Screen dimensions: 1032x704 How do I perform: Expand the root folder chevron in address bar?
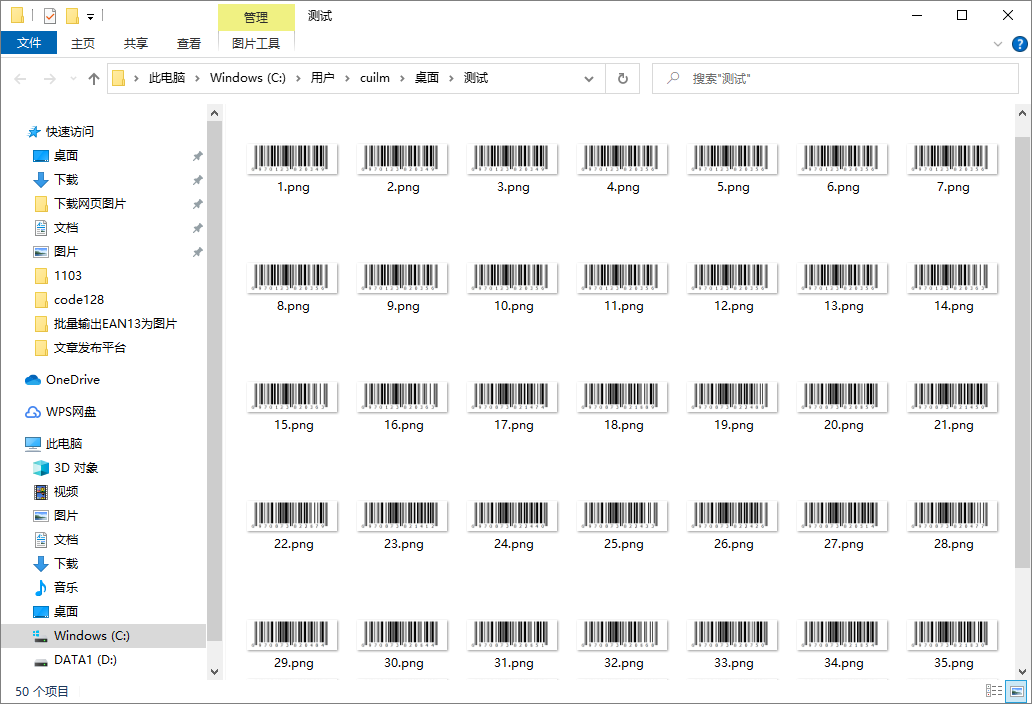click(x=136, y=78)
